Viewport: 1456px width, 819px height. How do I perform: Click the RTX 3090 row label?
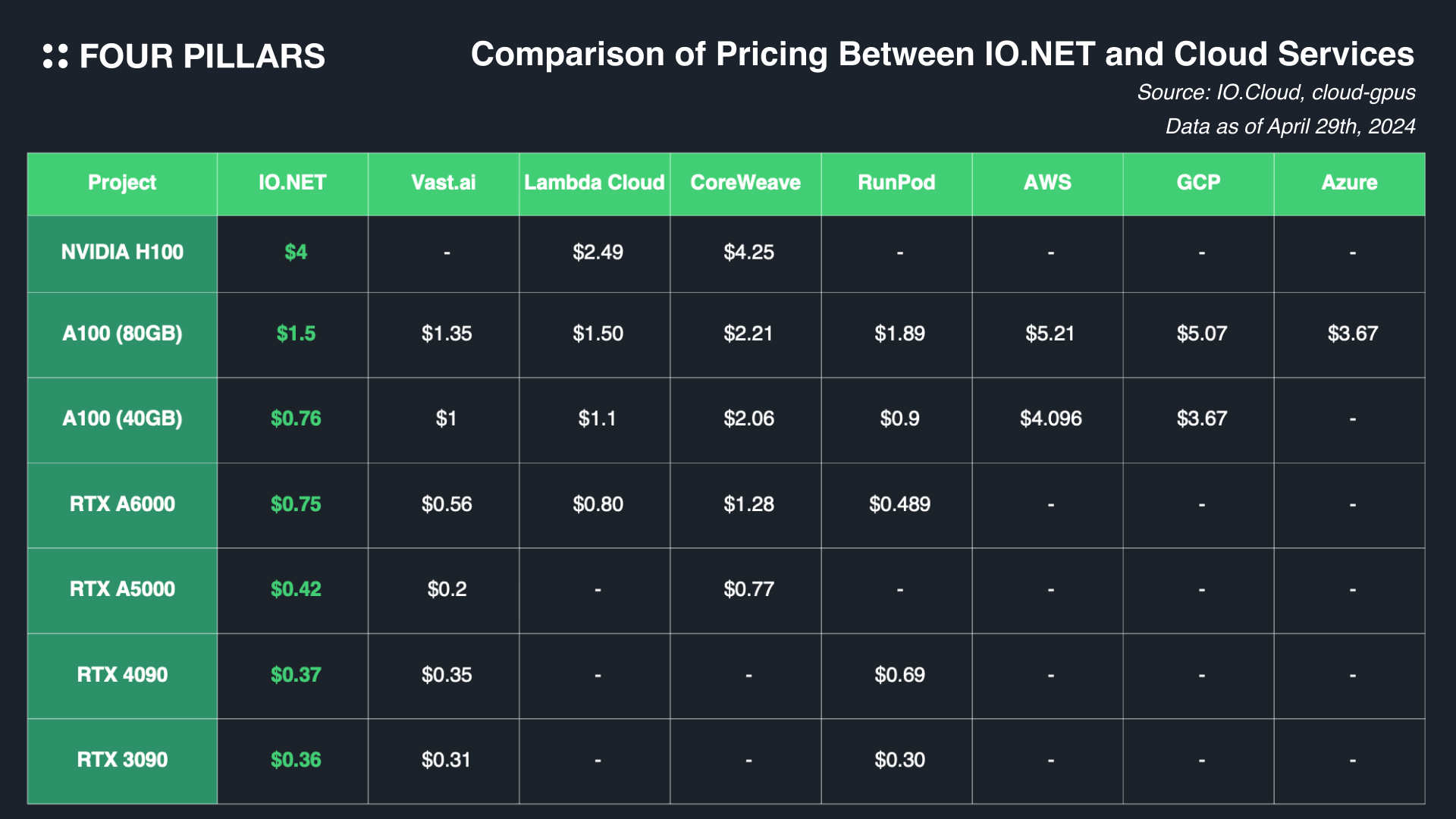122,760
